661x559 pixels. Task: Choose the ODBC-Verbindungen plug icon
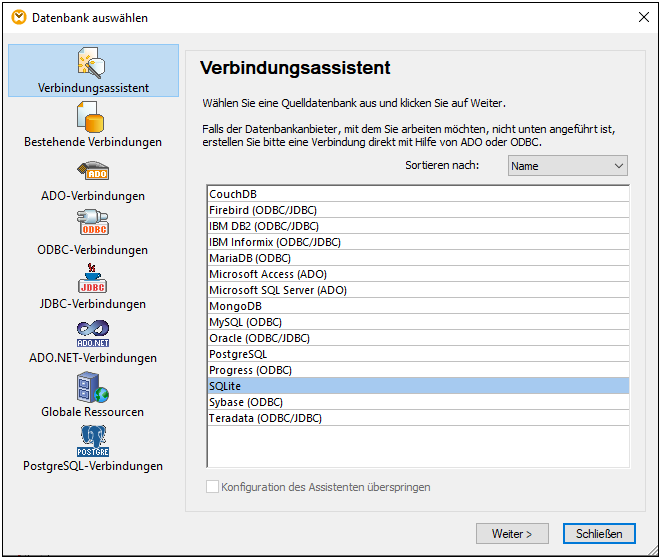93,222
